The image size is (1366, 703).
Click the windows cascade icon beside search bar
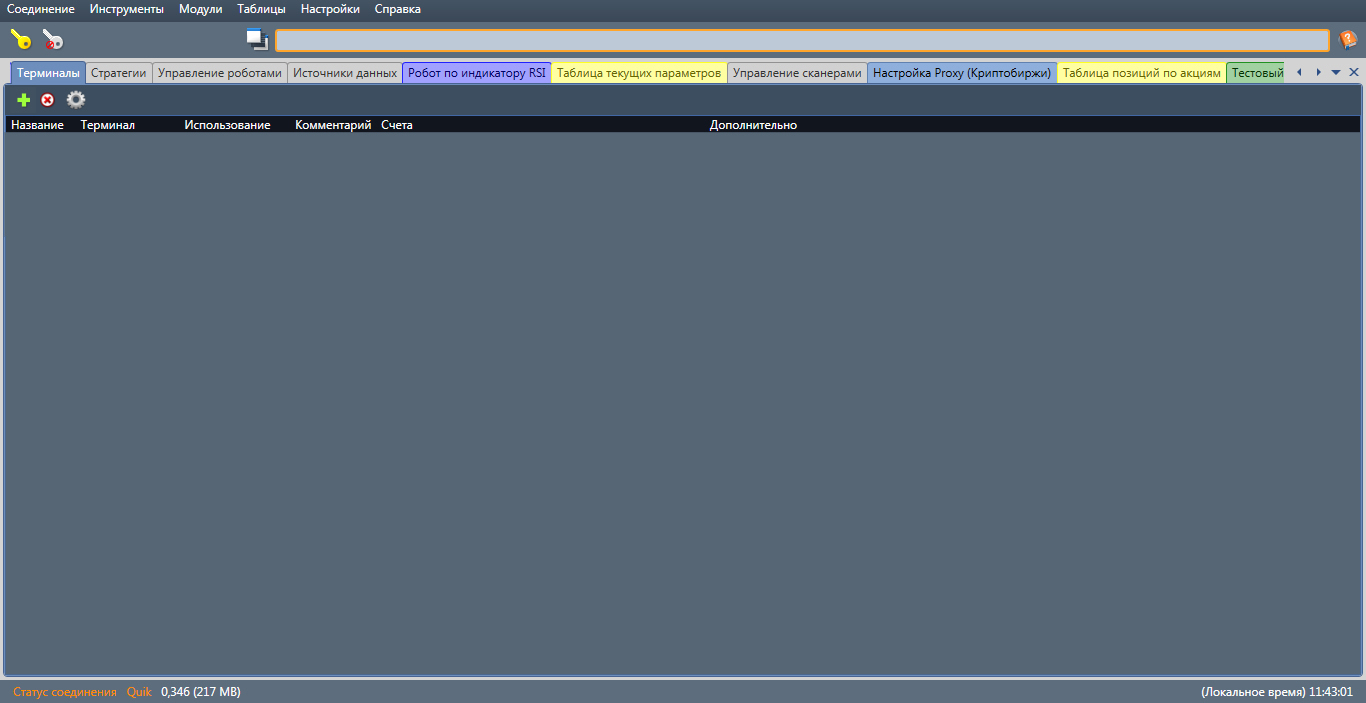pos(258,40)
